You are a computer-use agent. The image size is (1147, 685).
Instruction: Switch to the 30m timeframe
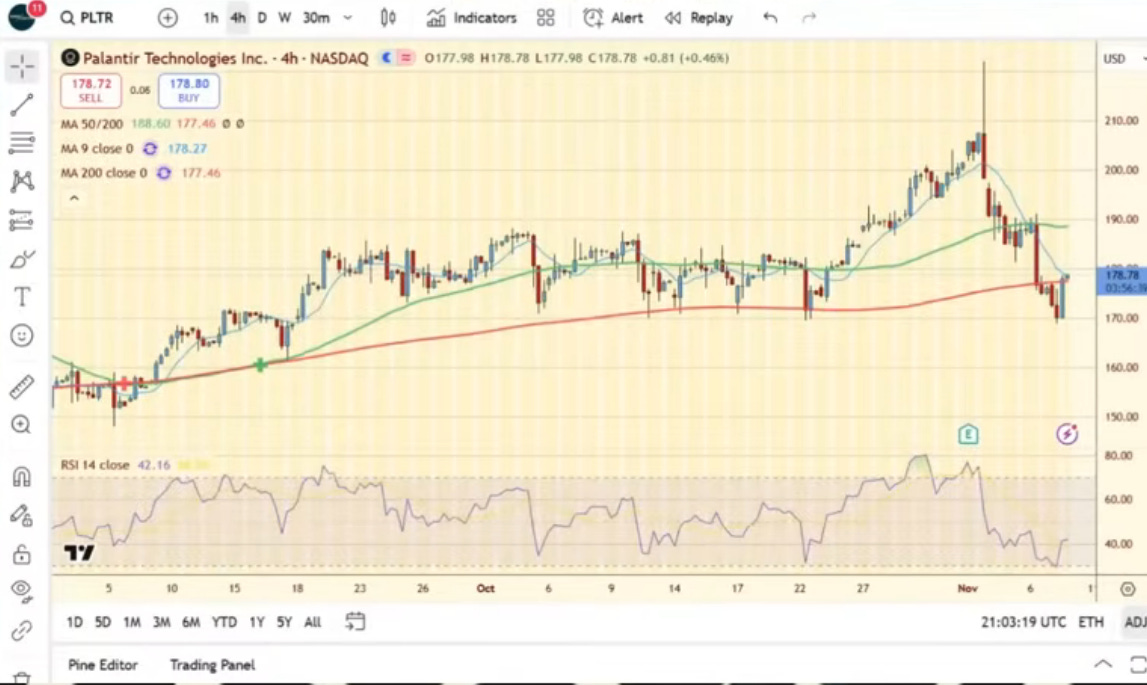[x=316, y=18]
